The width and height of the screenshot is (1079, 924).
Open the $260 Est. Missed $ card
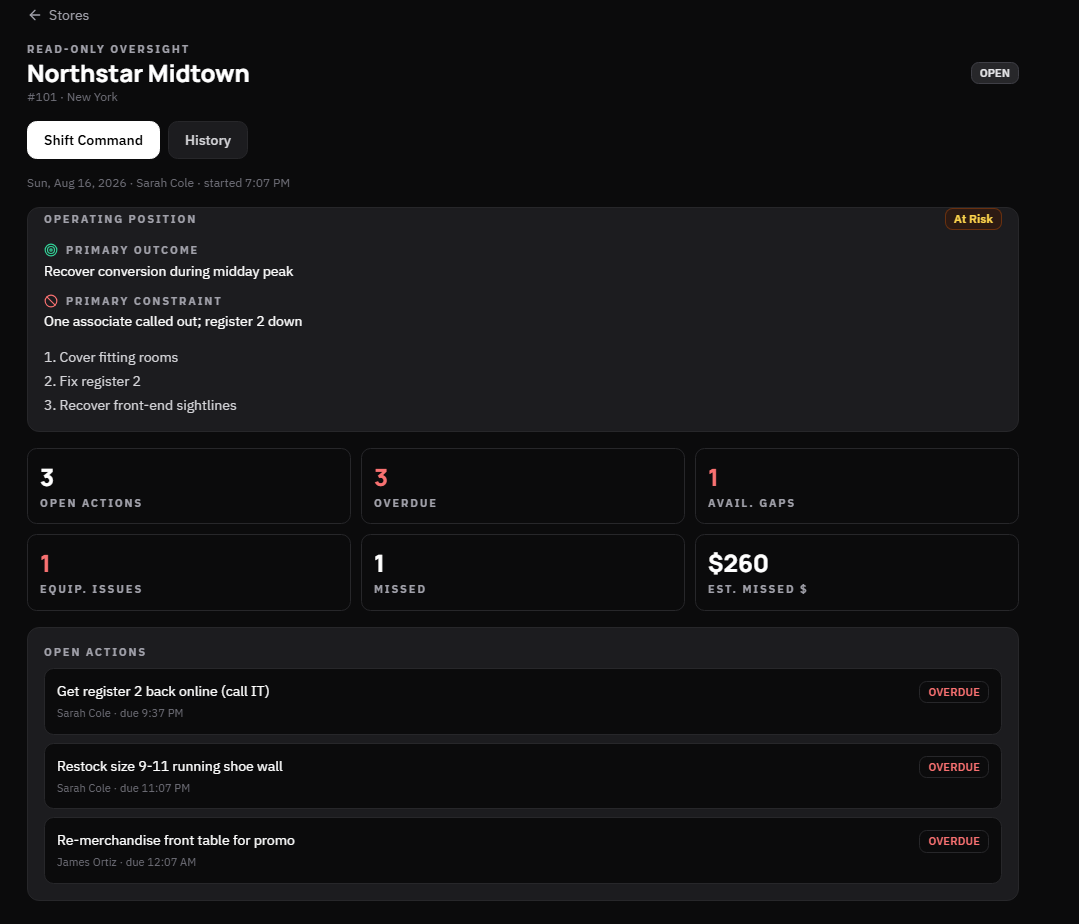click(857, 572)
